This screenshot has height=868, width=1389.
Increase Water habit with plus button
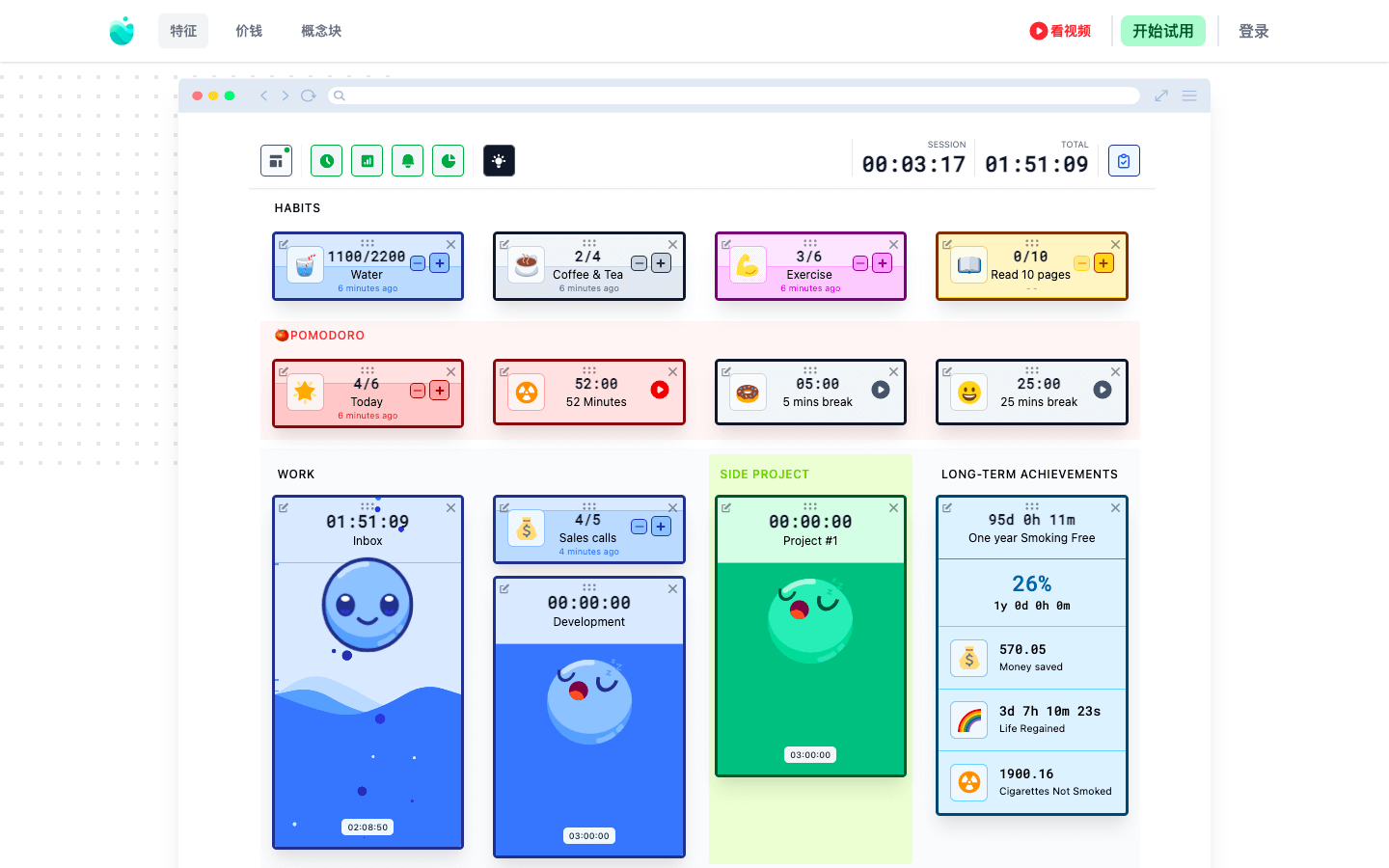440,263
